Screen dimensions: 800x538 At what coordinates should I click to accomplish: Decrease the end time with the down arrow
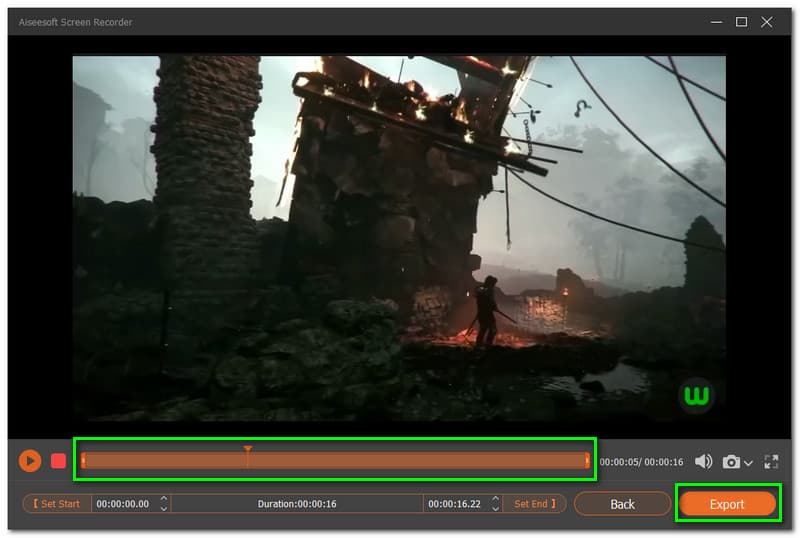[495, 508]
